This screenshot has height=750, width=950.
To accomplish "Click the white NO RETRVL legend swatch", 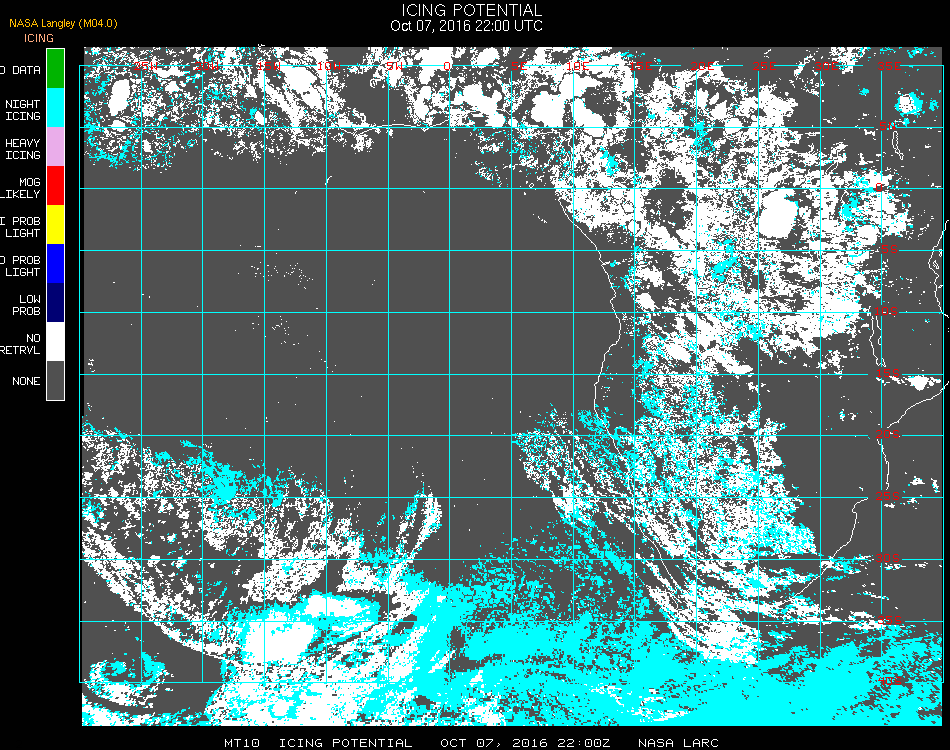I will (x=55, y=342).
